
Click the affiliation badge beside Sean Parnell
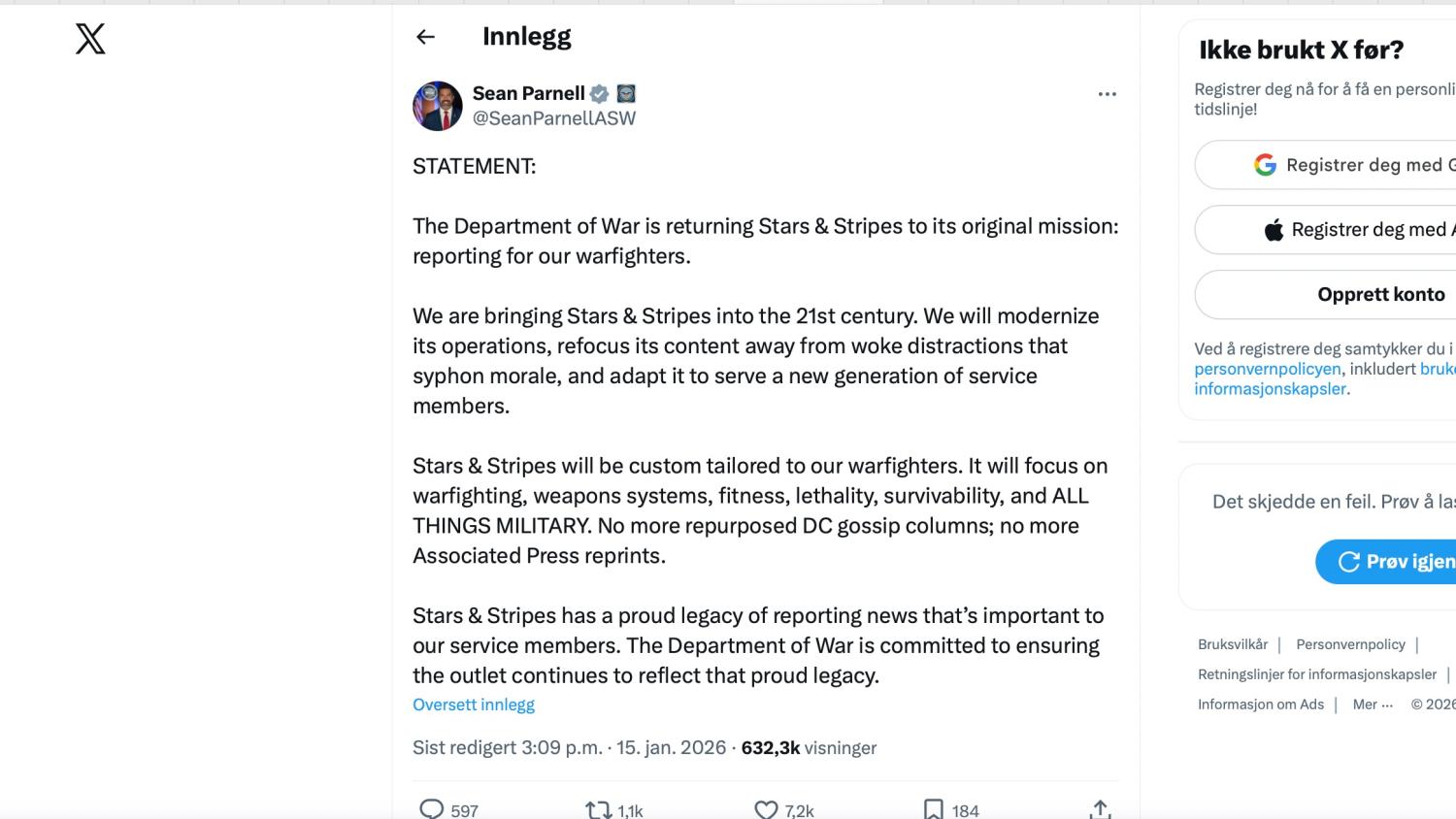click(626, 94)
